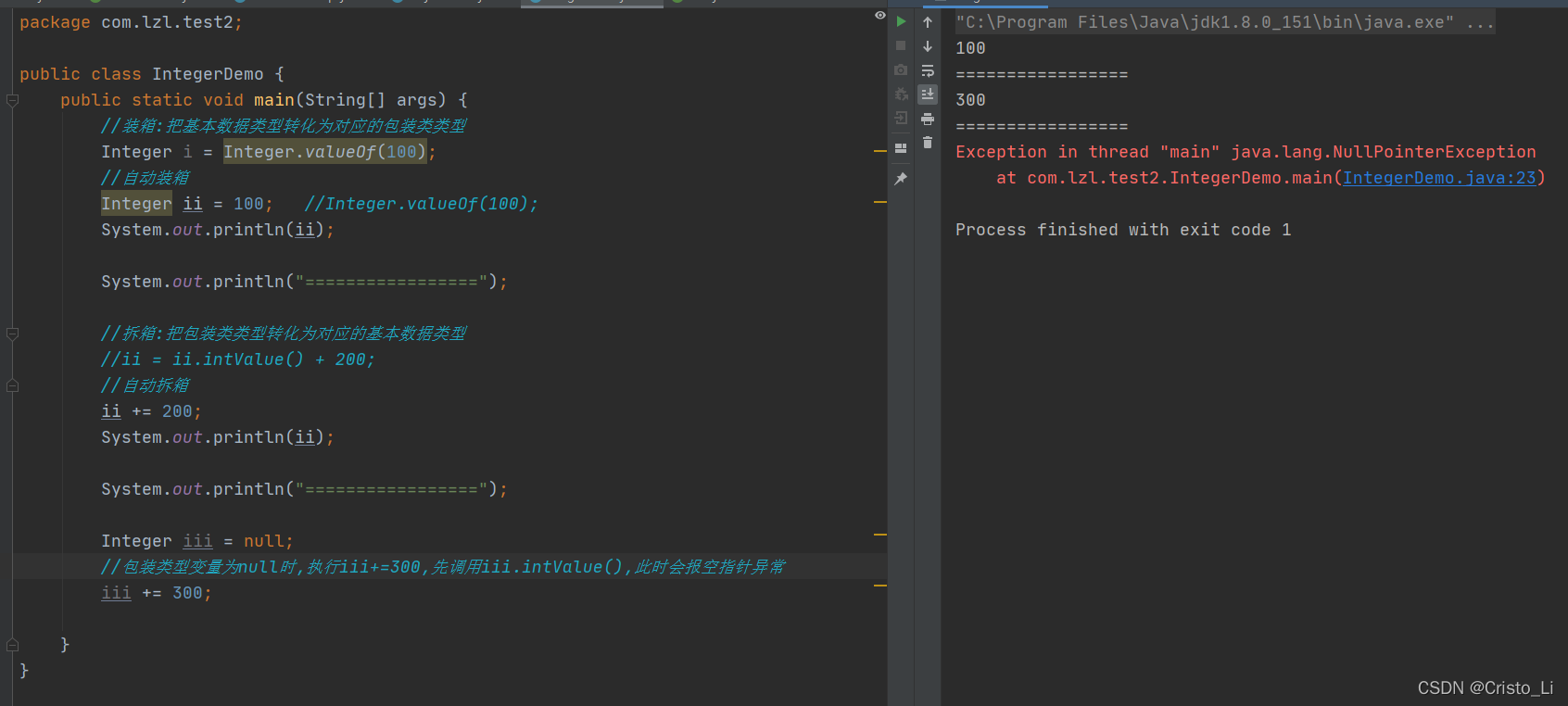Viewport: 1568px width, 706px height.
Task: Click the 'package com.lzl.test2;' line
Action: 131,22
